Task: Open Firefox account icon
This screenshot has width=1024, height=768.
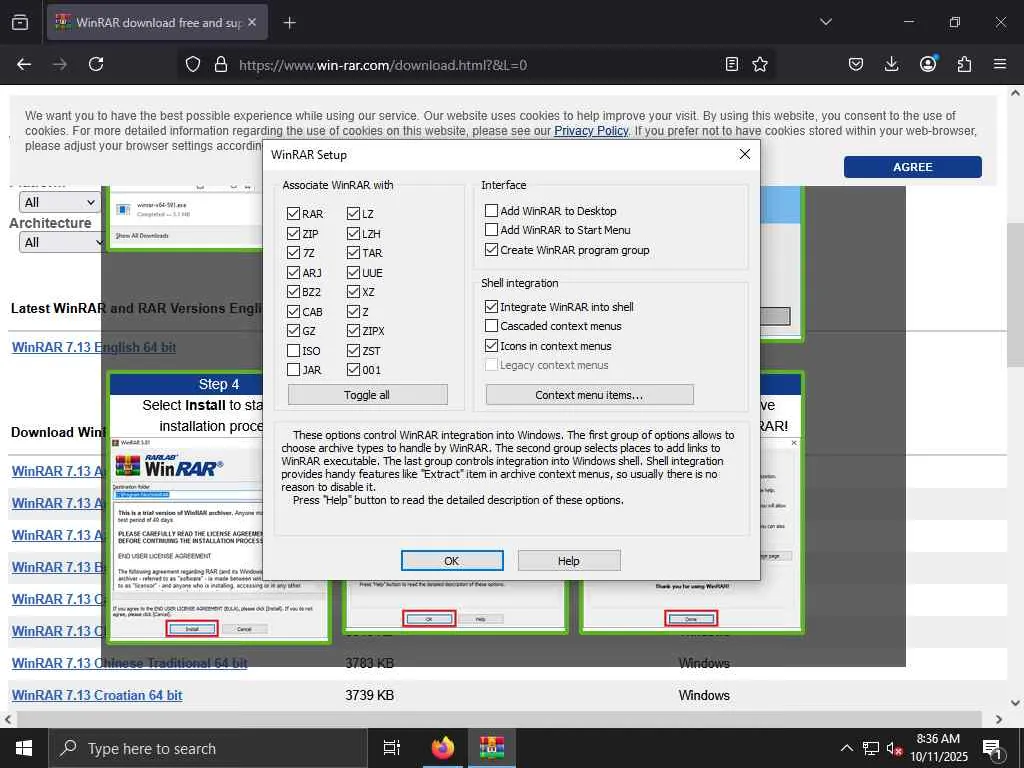Action: (928, 63)
